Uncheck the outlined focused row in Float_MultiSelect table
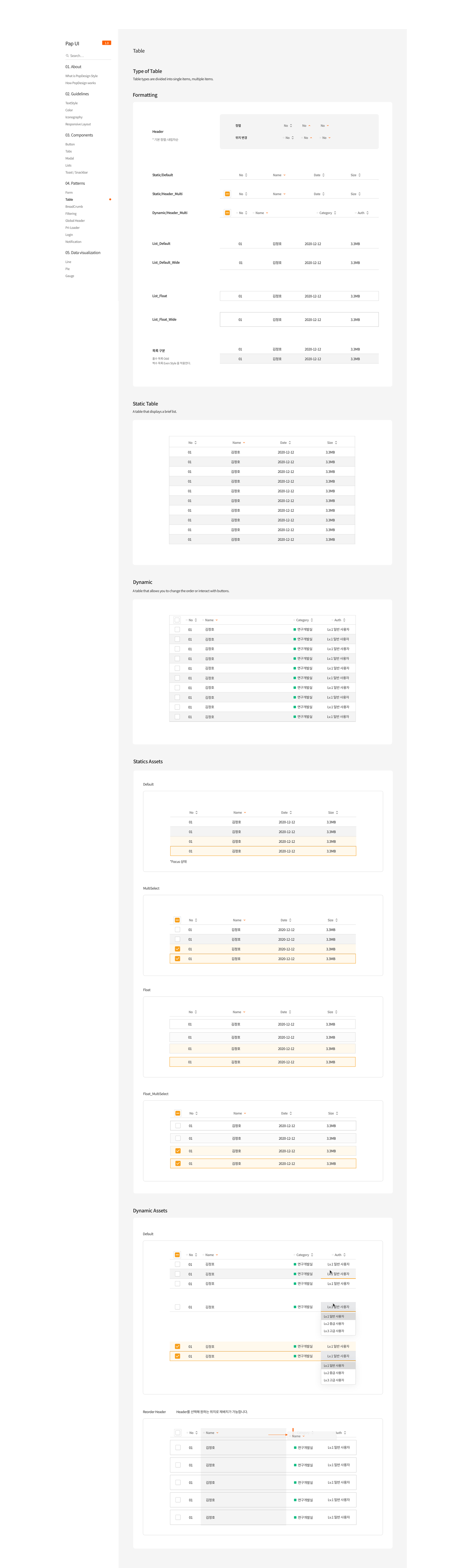465x1568 pixels. click(178, 1163)
